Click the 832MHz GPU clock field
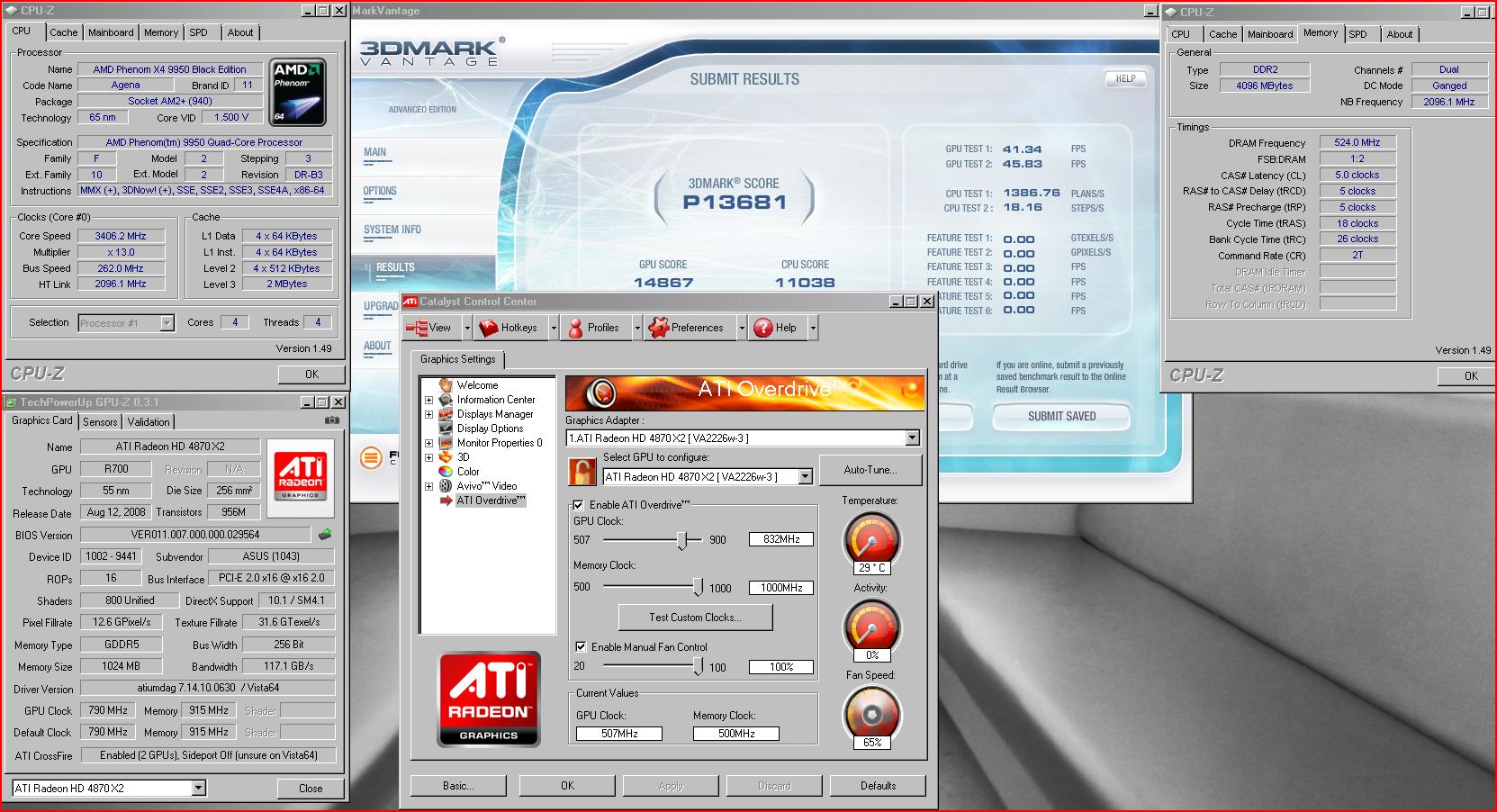The image size is (1497, 812). tap(781, 539)
